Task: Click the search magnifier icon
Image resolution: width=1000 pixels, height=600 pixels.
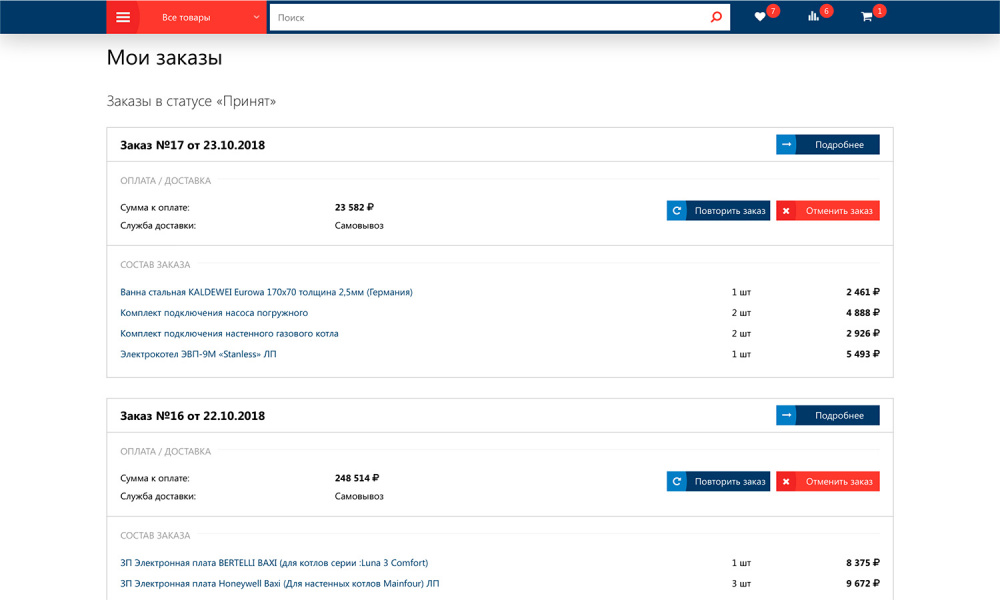Action: pyautogui.click(x=716, y=17)
